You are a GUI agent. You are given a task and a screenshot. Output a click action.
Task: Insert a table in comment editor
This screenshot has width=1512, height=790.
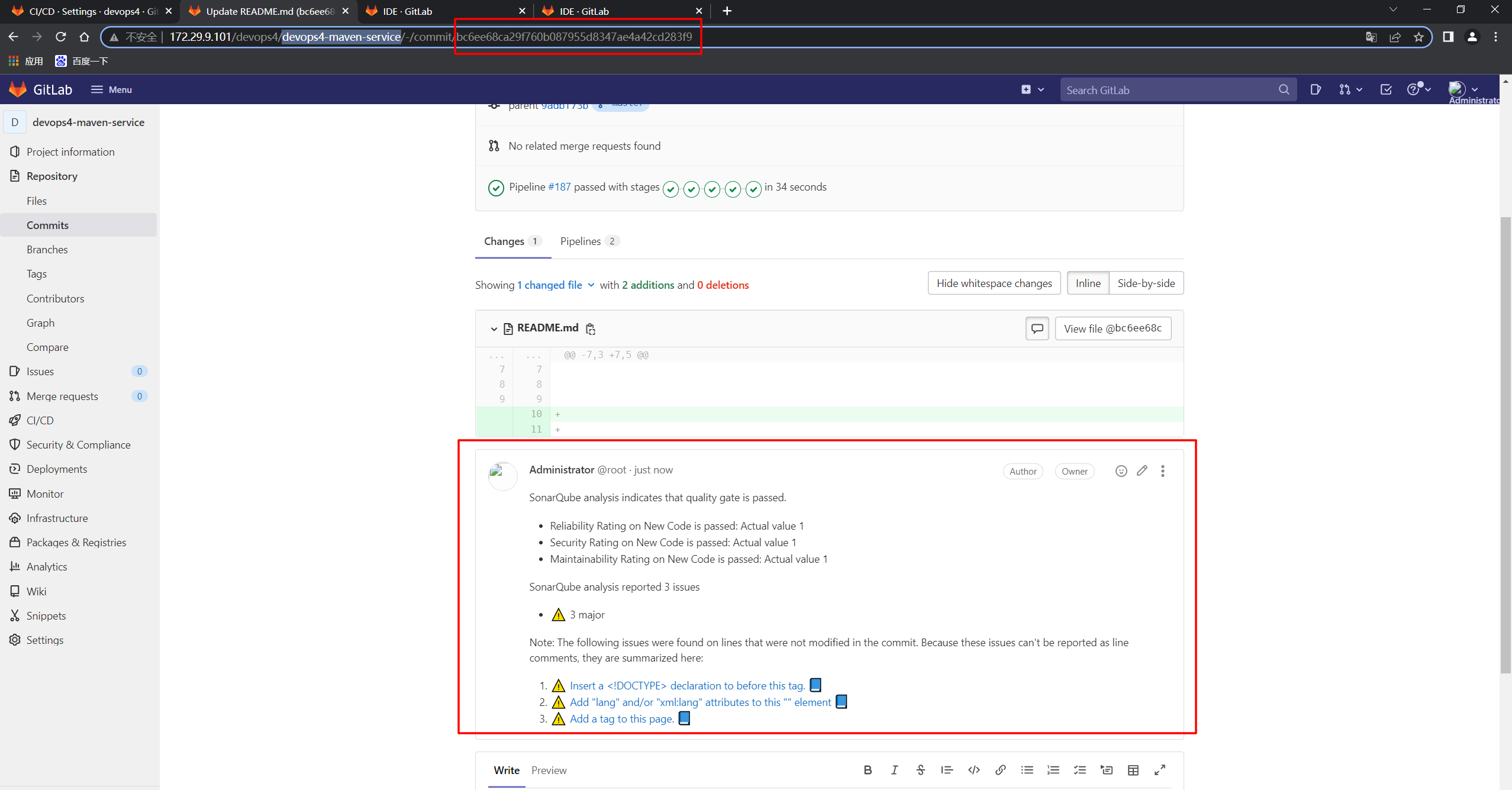tap(1133, 769)
